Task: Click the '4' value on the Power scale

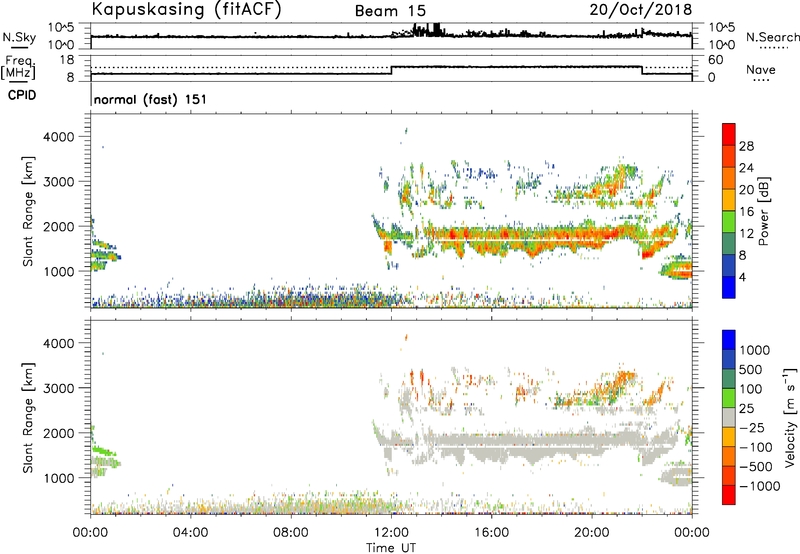Action: pos(743,277)
